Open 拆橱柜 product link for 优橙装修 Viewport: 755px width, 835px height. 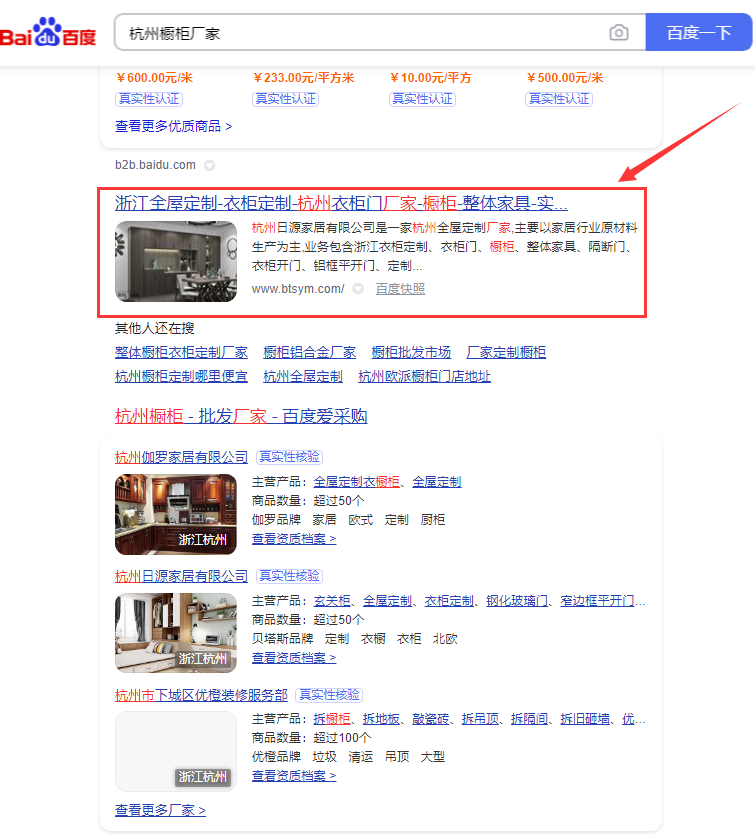(x=332, y=719)
